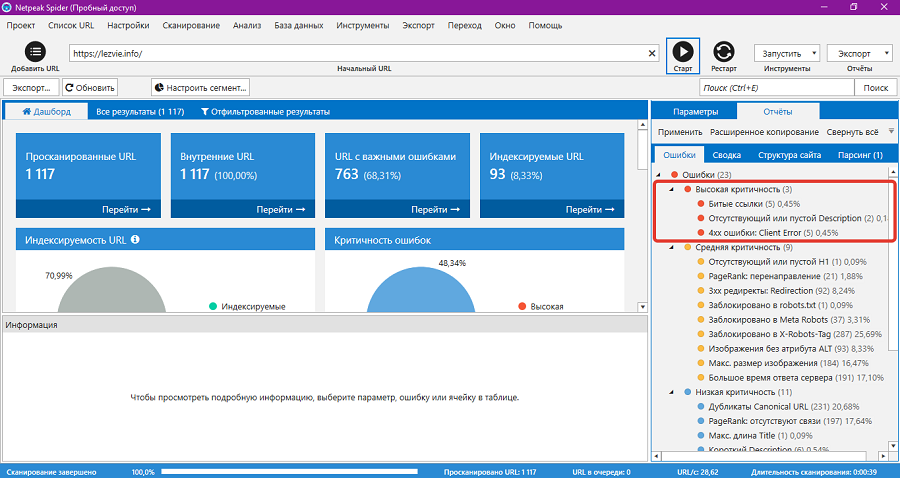
Task: Click the Настроить сегмент... button
Action: pos(200,88)
